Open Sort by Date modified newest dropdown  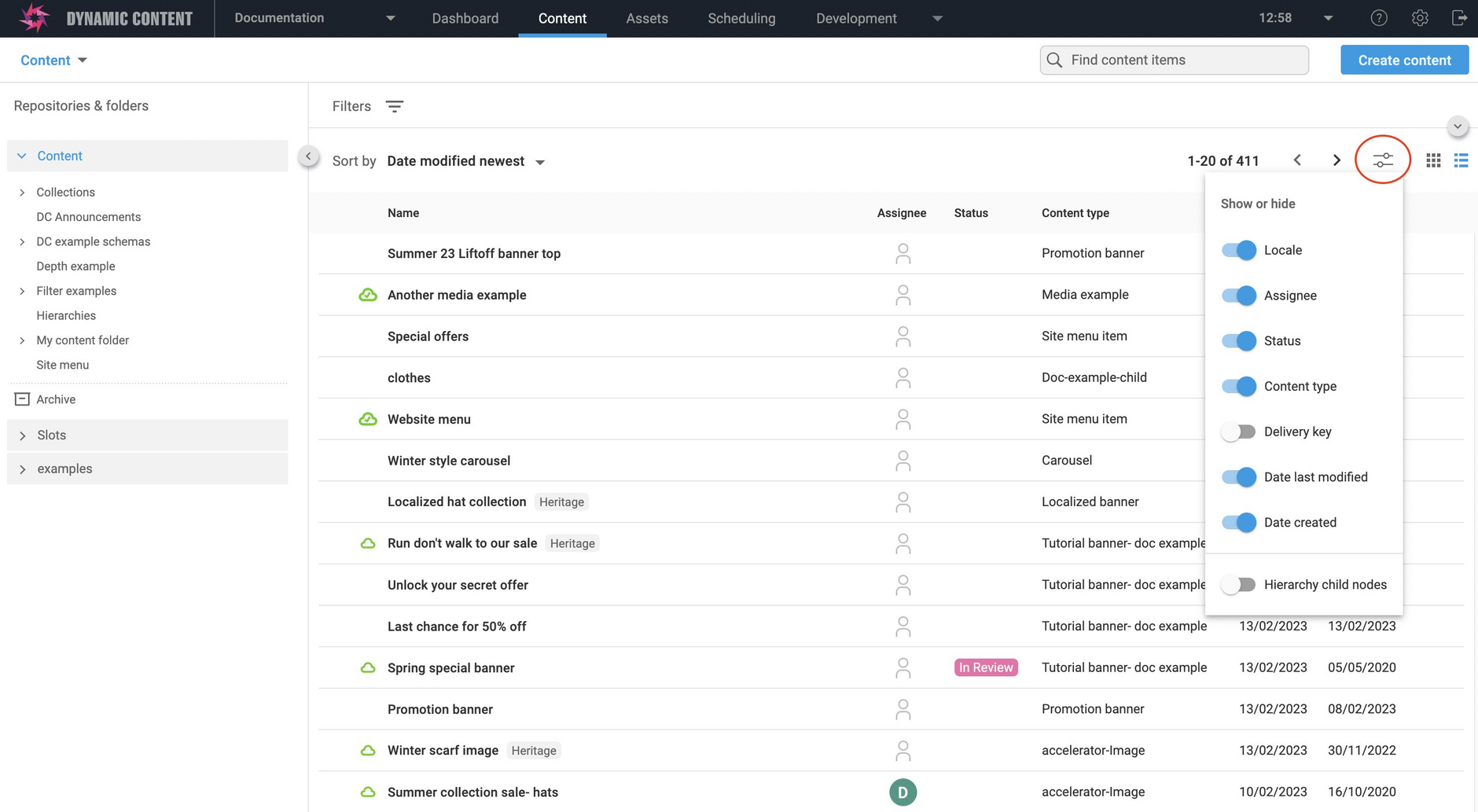click(466, 161)
